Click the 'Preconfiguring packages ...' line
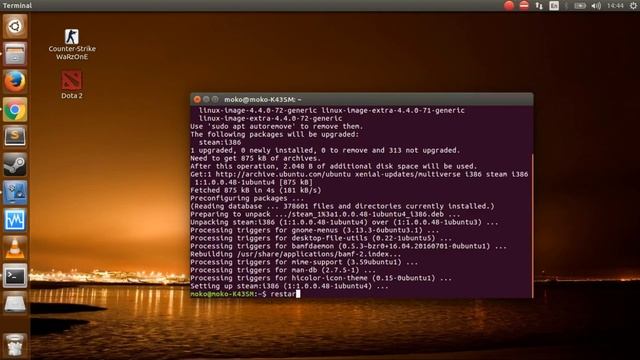This screenshot has width=640, height=360. 247,198
